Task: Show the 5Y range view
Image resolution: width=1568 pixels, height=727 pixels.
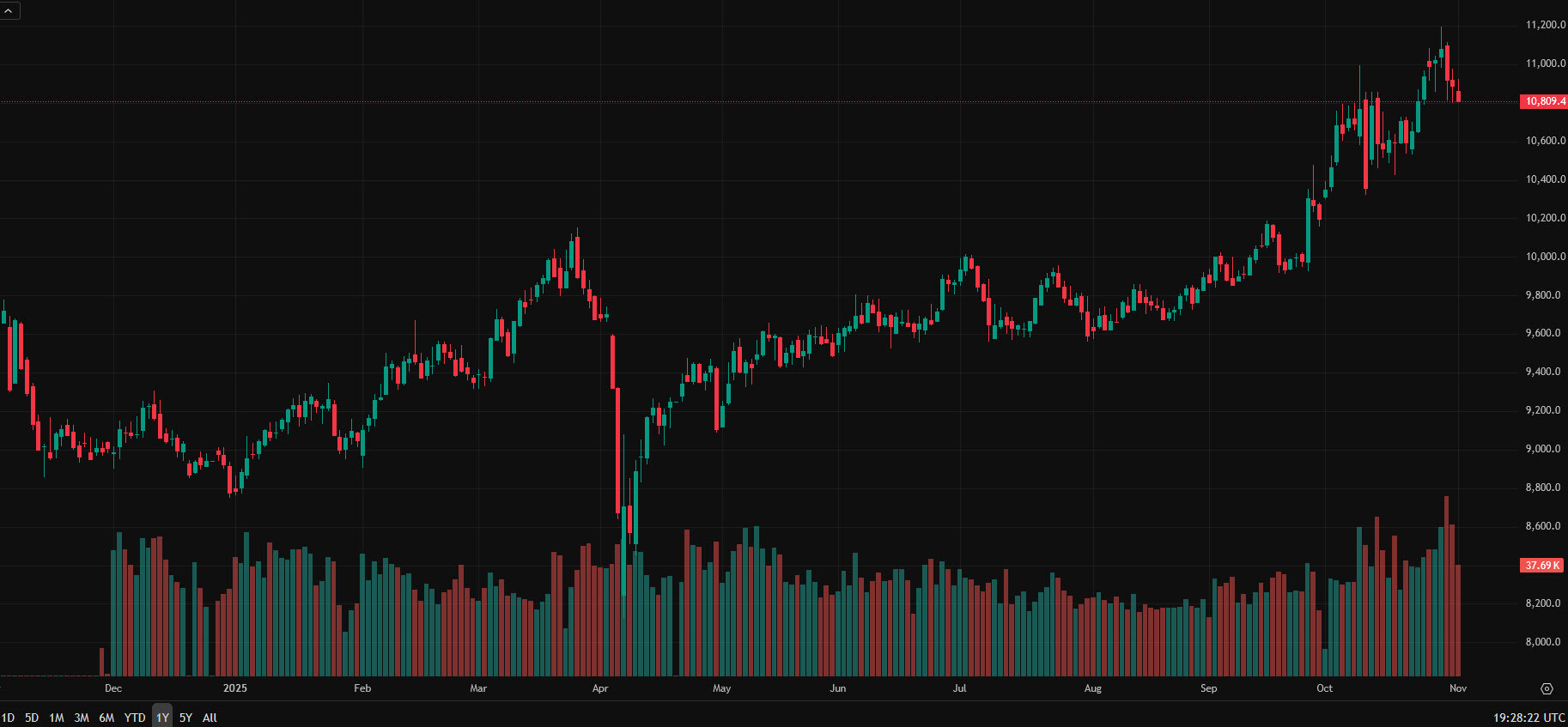Action: 185,718
